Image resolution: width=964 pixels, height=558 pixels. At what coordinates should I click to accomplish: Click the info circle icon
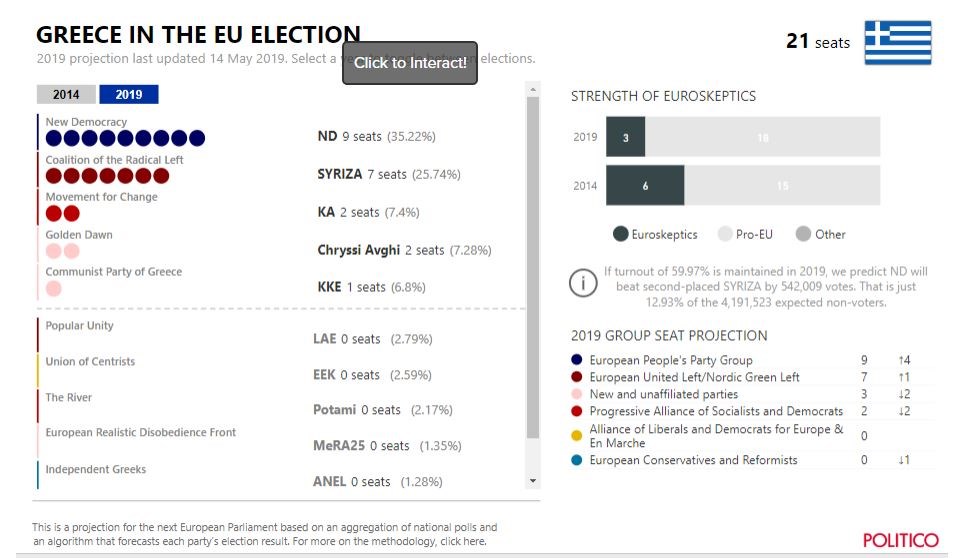[582, 283]
